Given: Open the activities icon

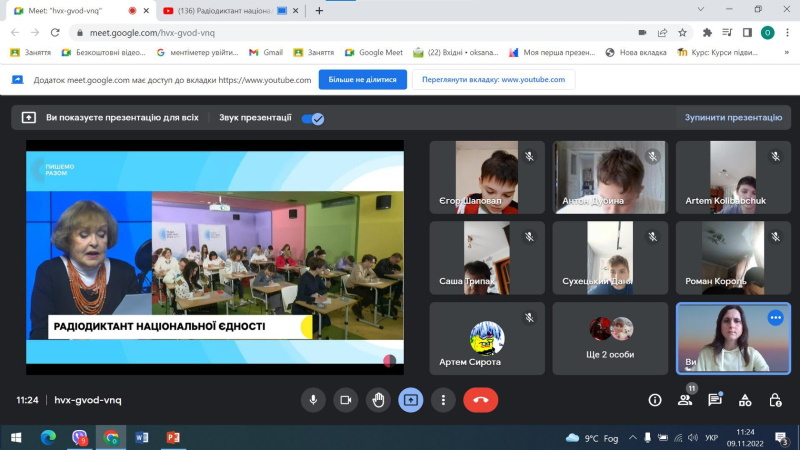Looking at the screenshot, I should pos(745,400).
